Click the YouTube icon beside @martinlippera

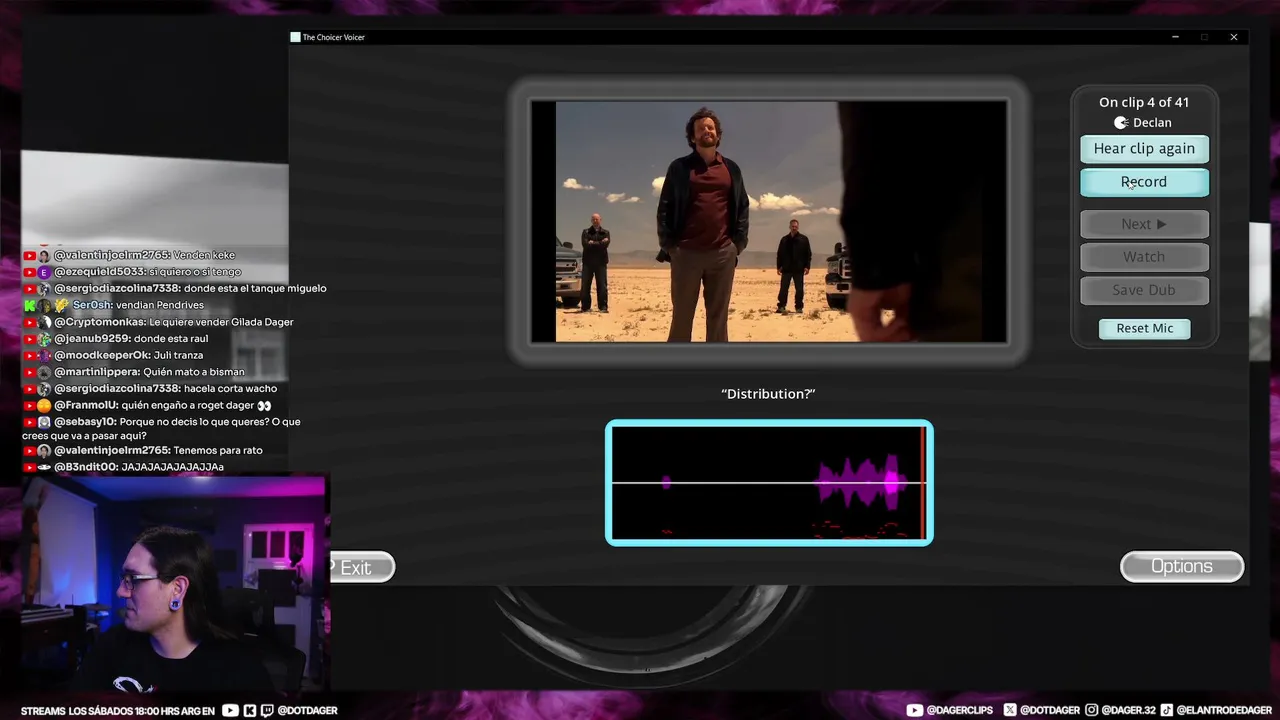[x=30, y=372]
